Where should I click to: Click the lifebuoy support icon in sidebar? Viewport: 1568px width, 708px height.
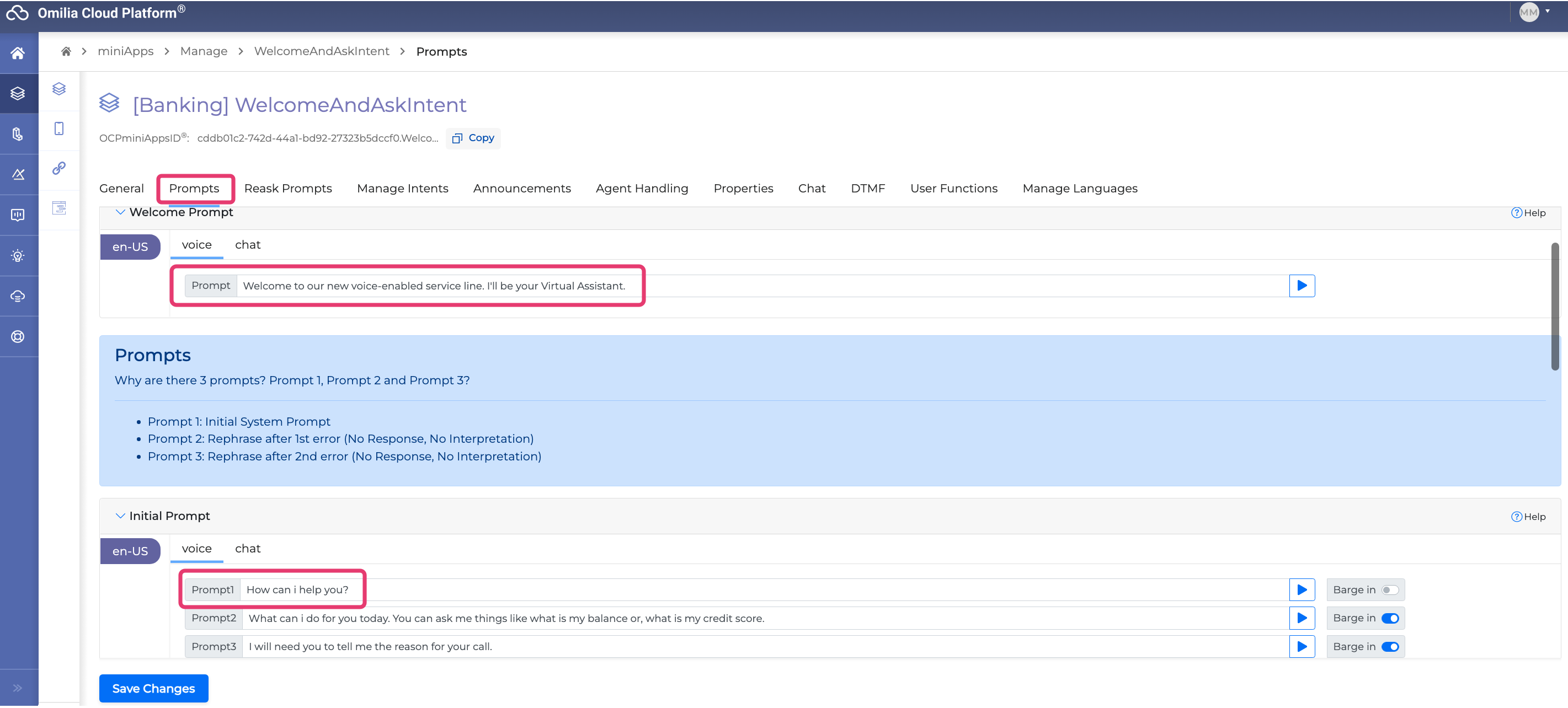18,336
